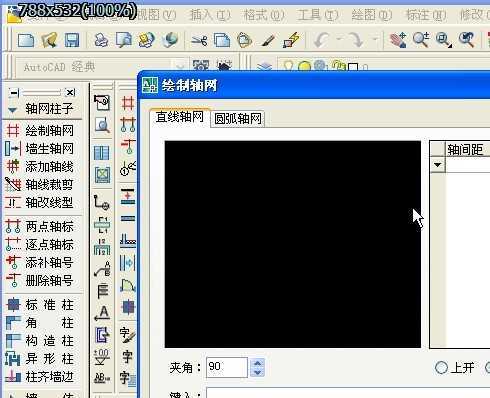The width and height of the screenshot is (490, 398).
Task: Click the Copy icon in toolbar
Action: (222, 40)
